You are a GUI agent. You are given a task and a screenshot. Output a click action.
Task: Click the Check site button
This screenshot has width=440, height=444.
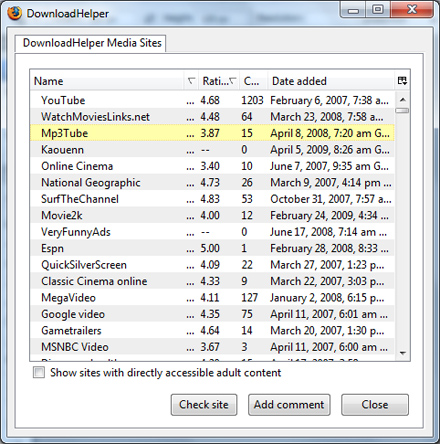[204, 405]
